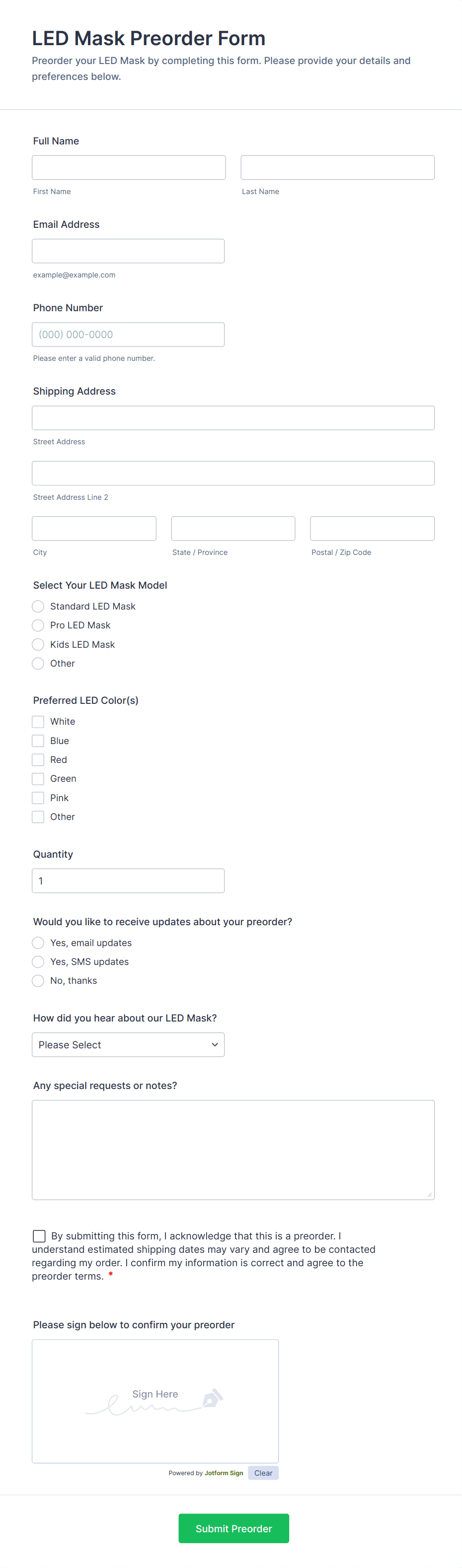Select No, thanks for updates
Image resolution: width=462 pixels, height=1568 pixels.
click(38, 981)
